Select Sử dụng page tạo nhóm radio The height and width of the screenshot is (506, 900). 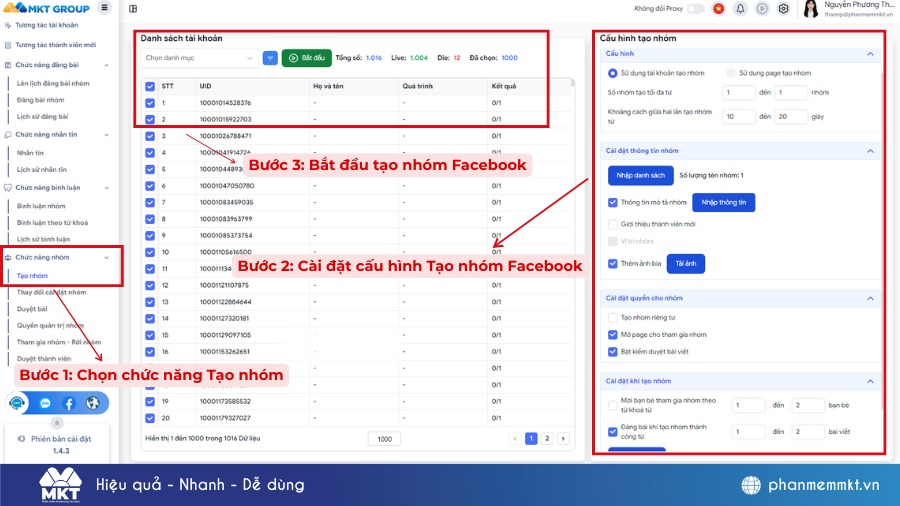pyautogui.click(x=731, y=73)
